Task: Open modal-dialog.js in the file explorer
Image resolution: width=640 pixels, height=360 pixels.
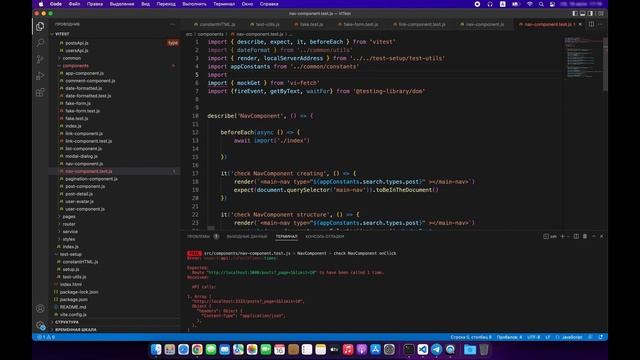Action: [81, 156]
